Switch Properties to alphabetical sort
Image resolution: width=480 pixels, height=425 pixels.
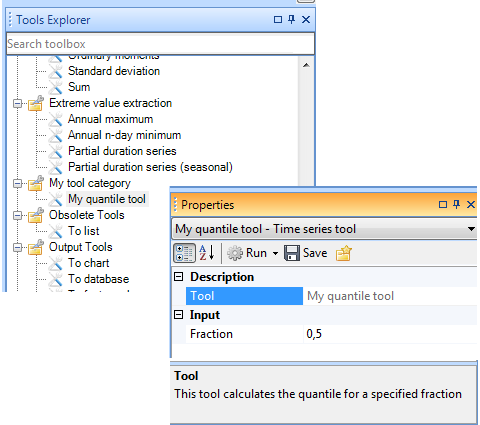click(x=207, y=253)
